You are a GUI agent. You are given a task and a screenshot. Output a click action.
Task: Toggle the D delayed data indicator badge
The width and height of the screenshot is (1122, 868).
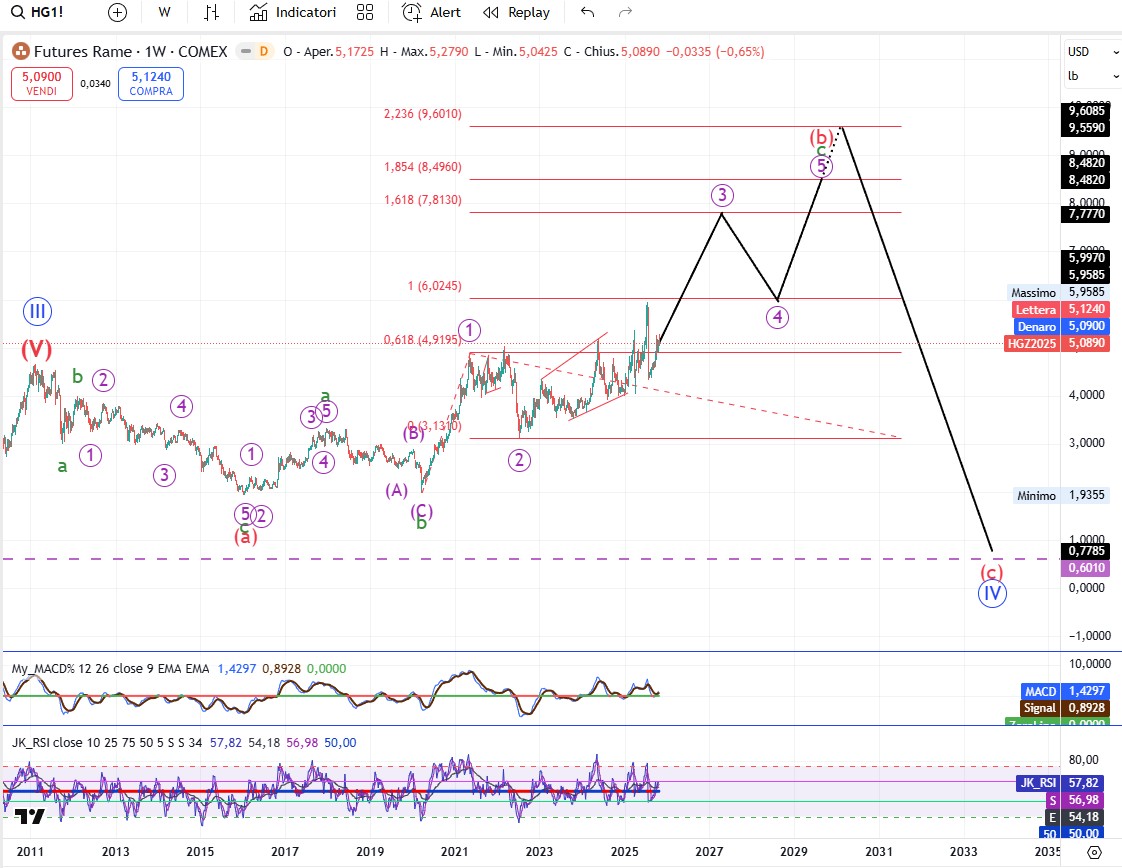tap(264, 51)
